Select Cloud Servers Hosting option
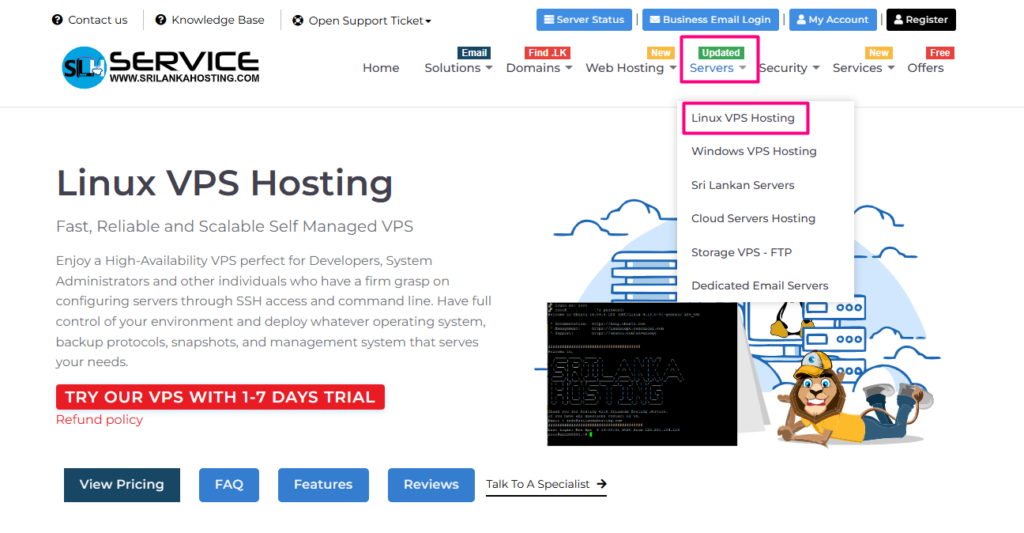 753,218
